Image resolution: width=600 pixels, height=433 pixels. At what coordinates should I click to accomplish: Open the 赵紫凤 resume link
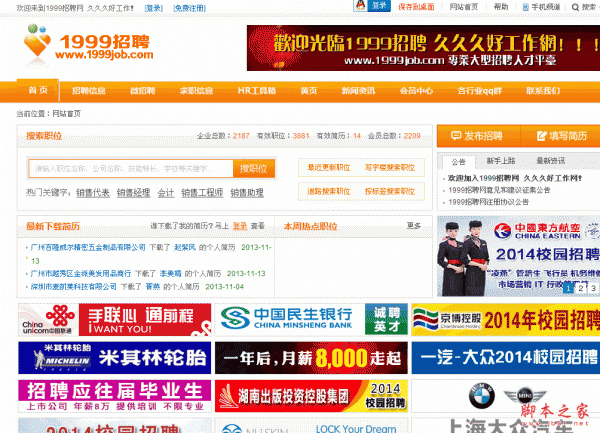[185, 247]
